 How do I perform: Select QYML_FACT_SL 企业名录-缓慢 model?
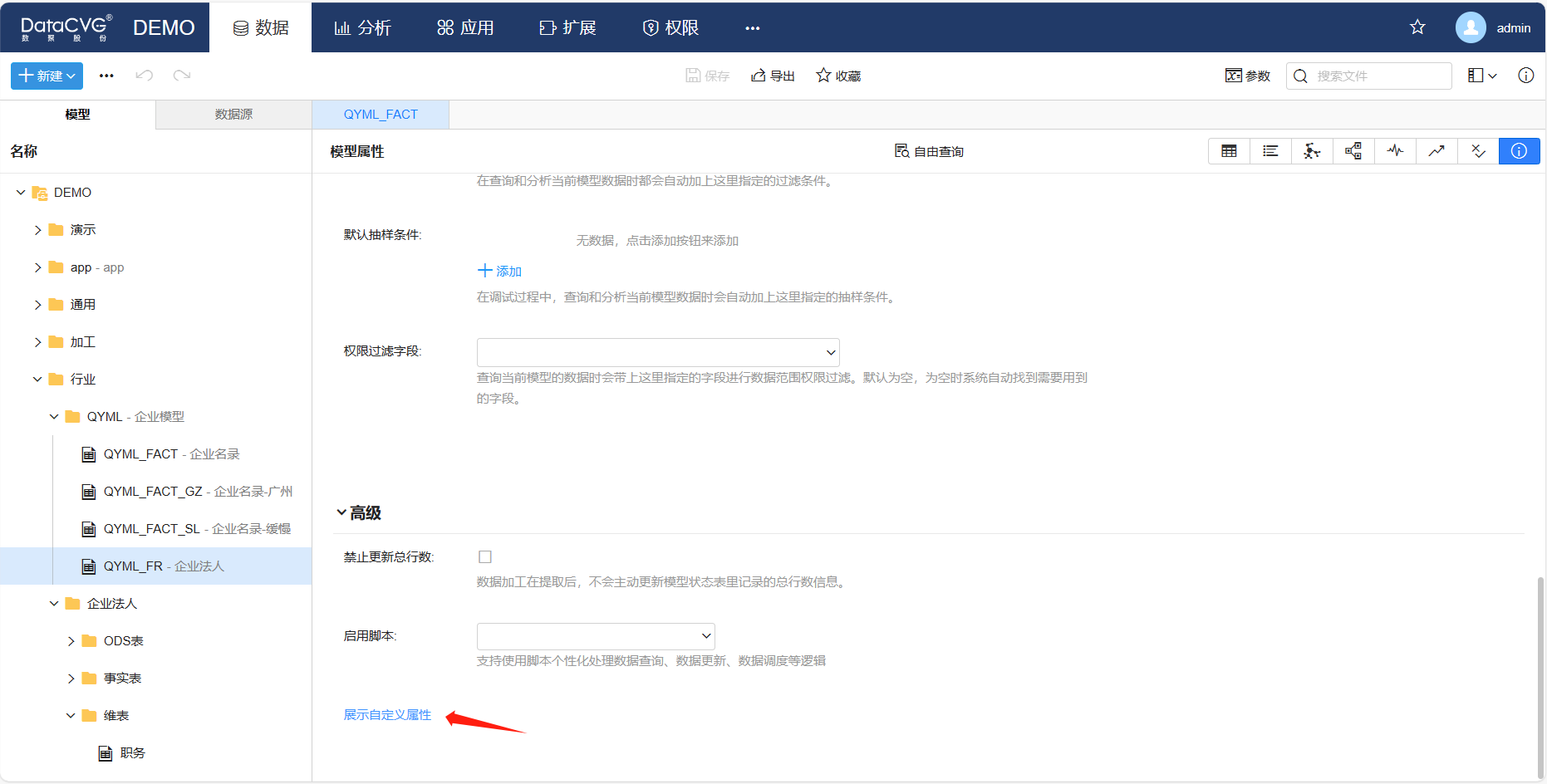(186, 529)
